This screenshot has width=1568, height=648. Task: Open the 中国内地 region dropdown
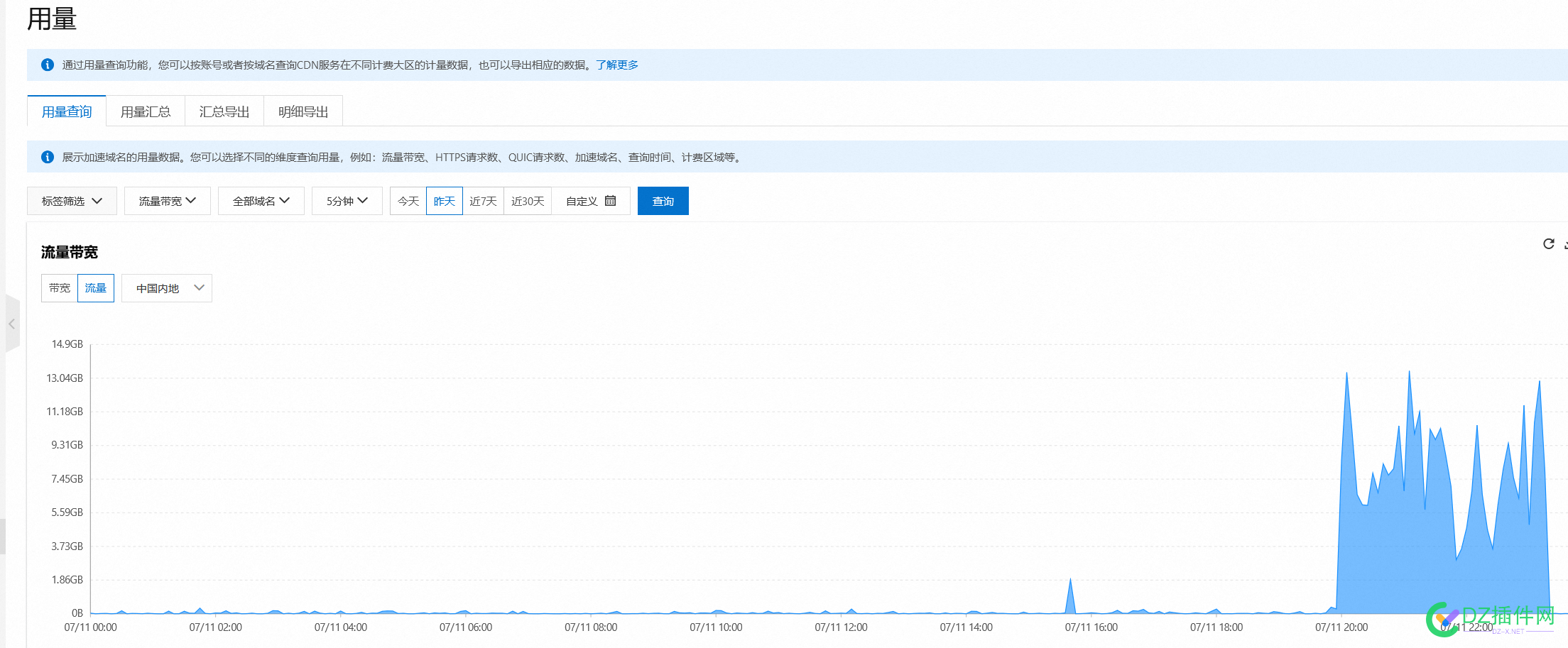click(167, 288)
